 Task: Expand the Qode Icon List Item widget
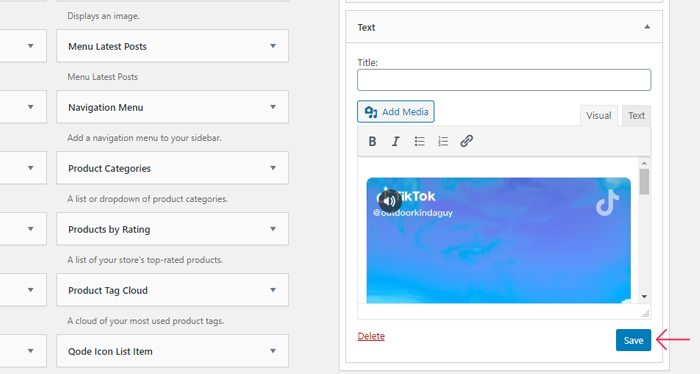click(x=273, y=351)
